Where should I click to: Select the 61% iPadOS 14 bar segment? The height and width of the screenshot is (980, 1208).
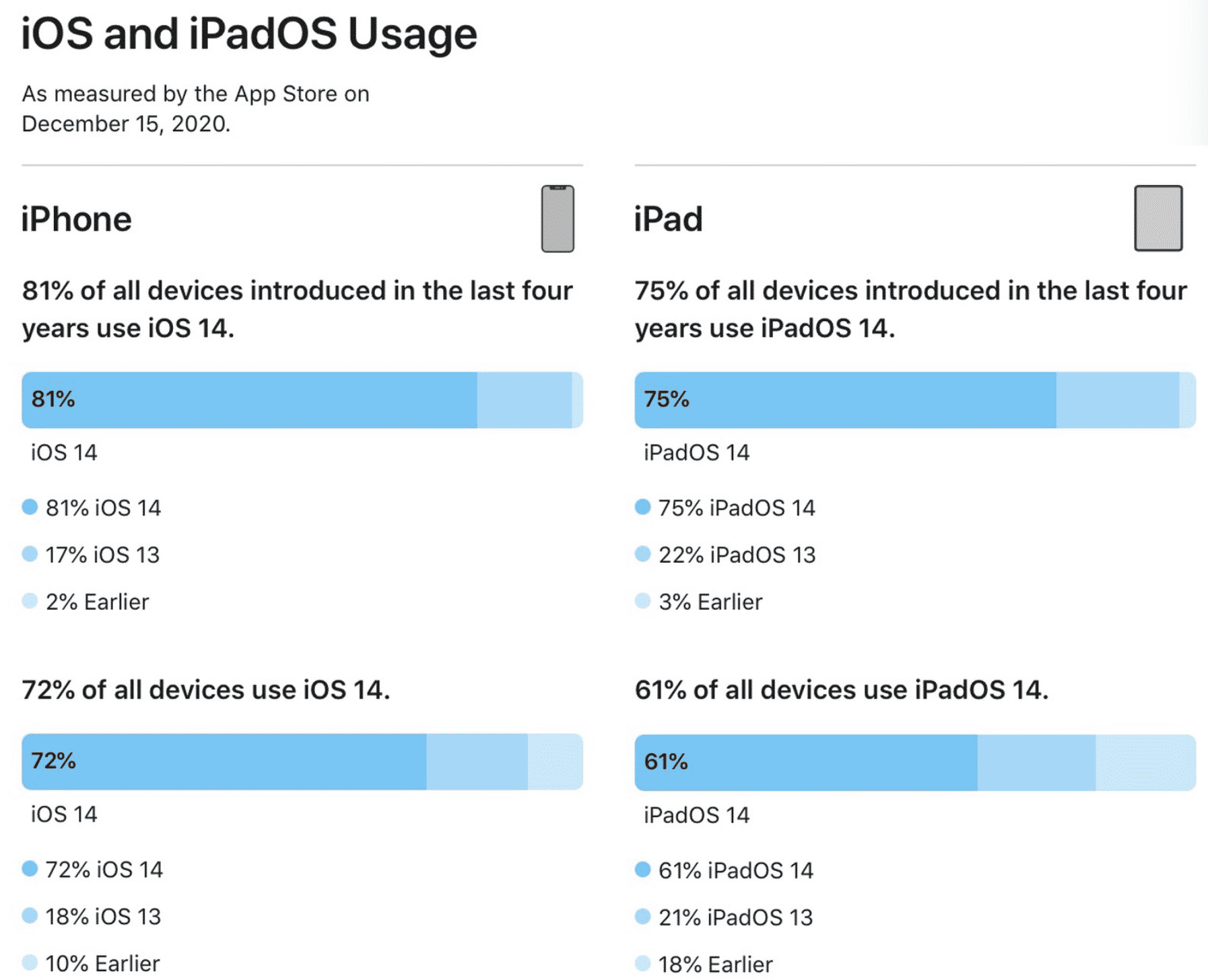805,762
